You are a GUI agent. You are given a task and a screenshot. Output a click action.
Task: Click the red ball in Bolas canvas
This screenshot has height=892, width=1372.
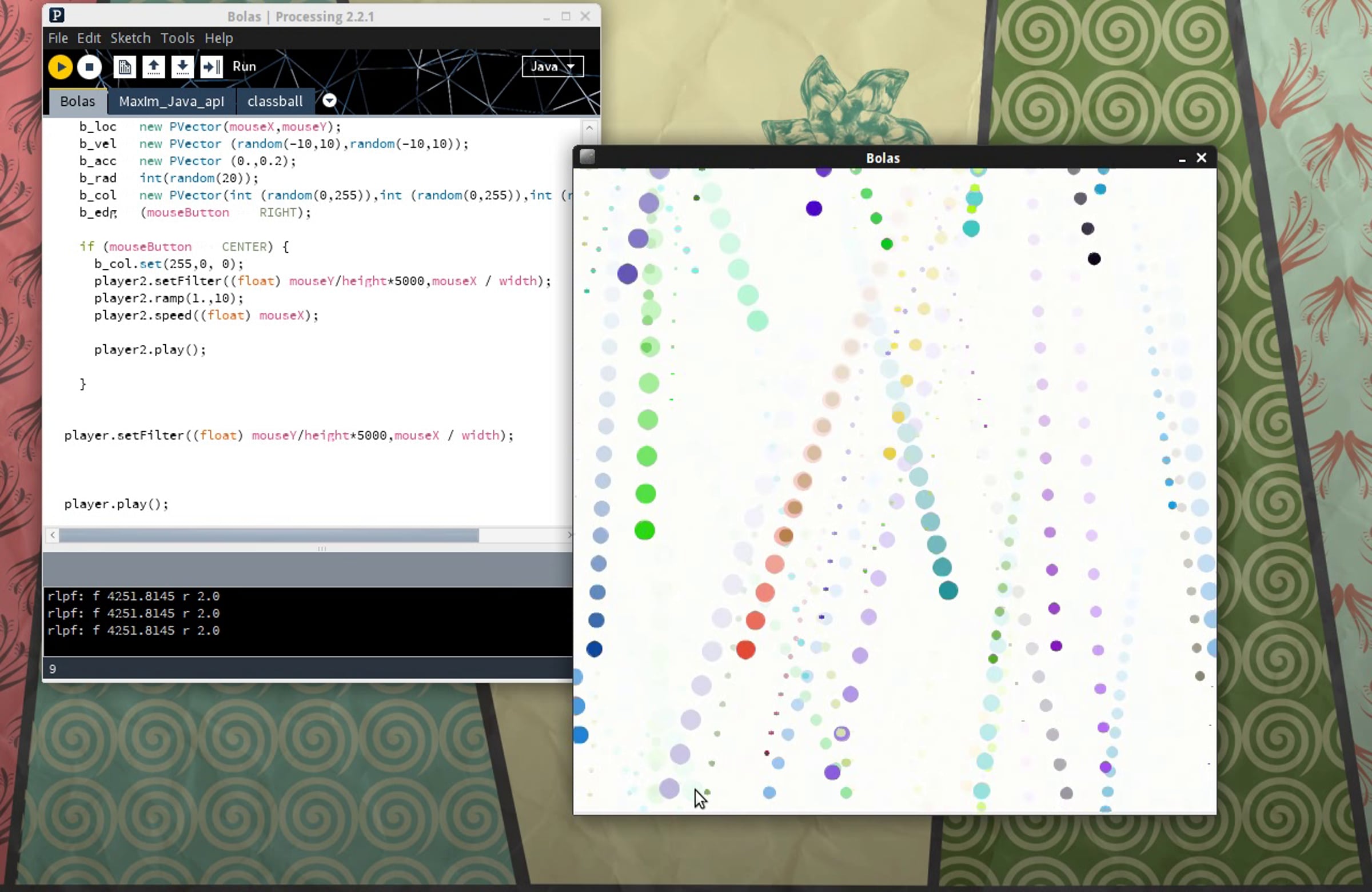(745, 650)
